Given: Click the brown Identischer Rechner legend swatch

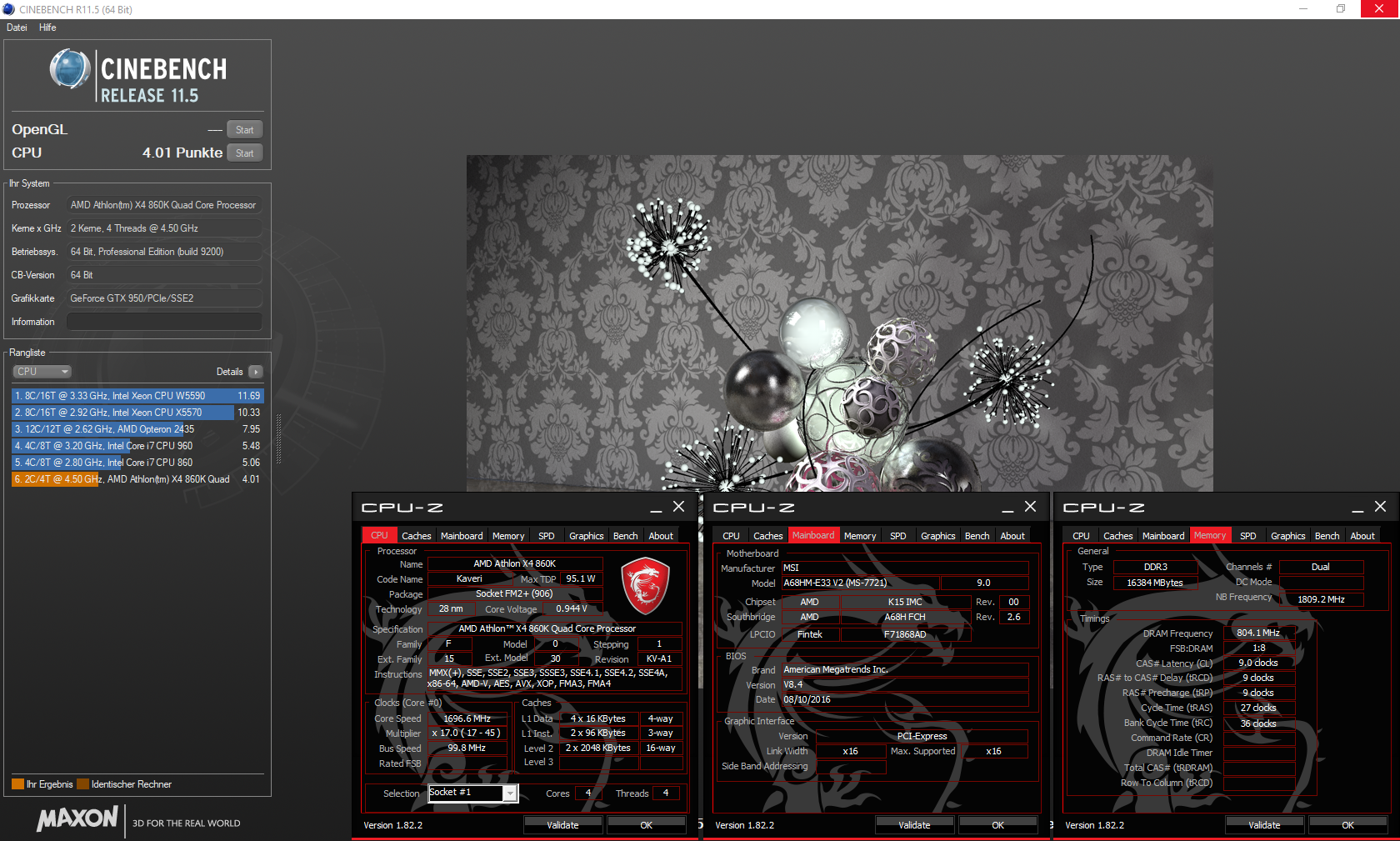Looking at the screenshot, I should click(x=82, y=784).
